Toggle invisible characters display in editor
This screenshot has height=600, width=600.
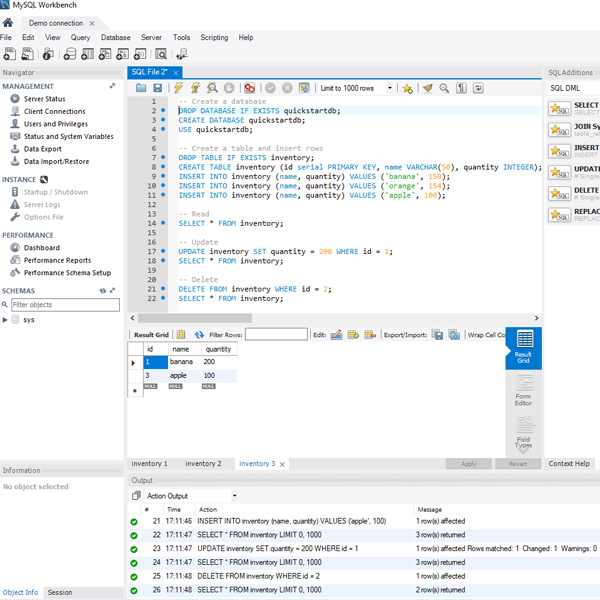[461, 88]
